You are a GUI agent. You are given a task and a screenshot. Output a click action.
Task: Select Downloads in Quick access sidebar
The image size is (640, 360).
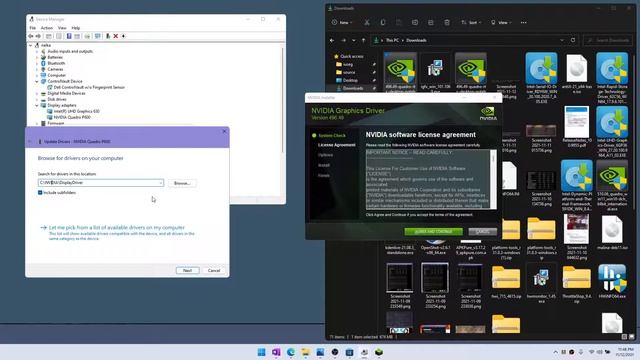353,88
